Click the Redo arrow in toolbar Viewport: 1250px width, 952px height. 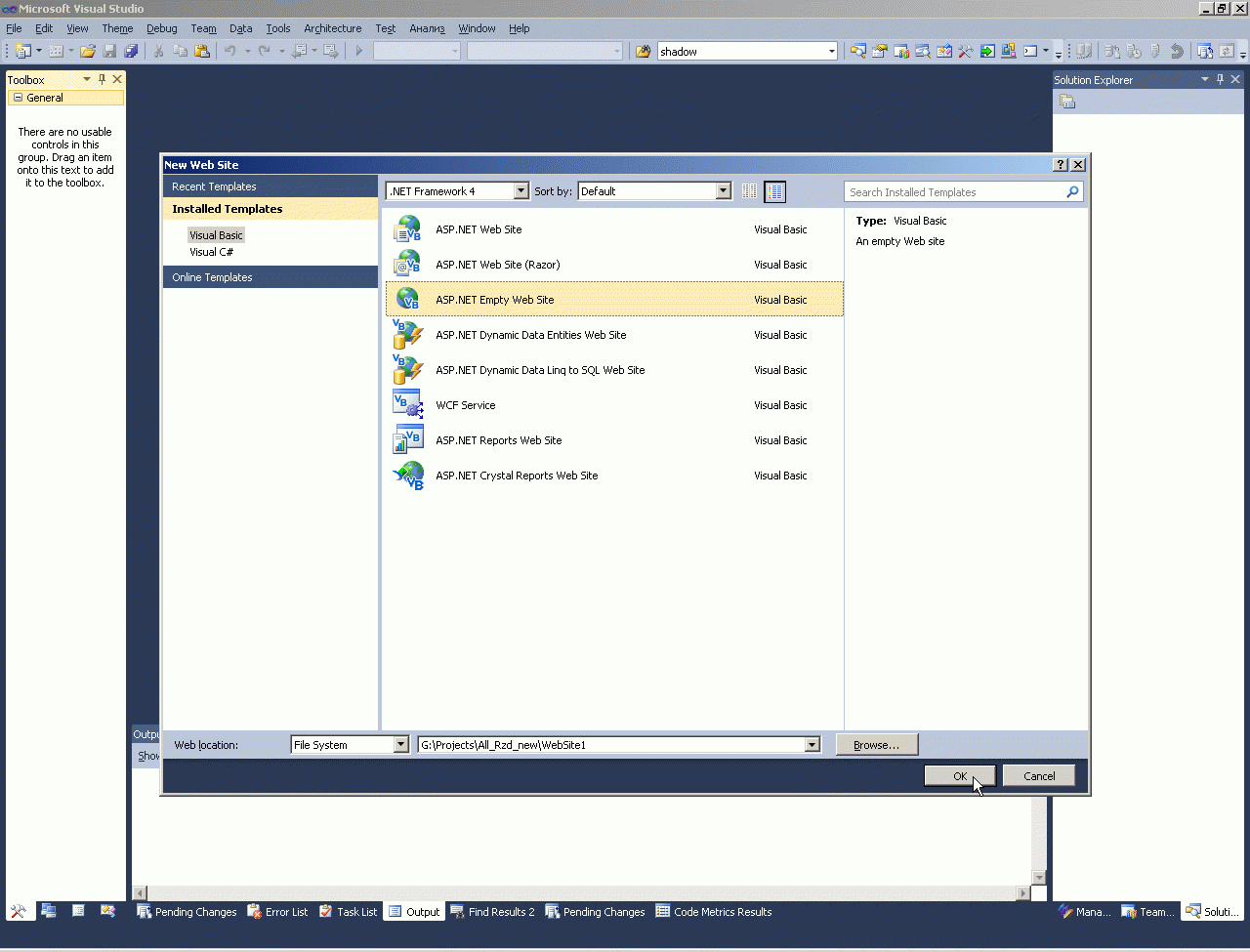pos(265,51)
